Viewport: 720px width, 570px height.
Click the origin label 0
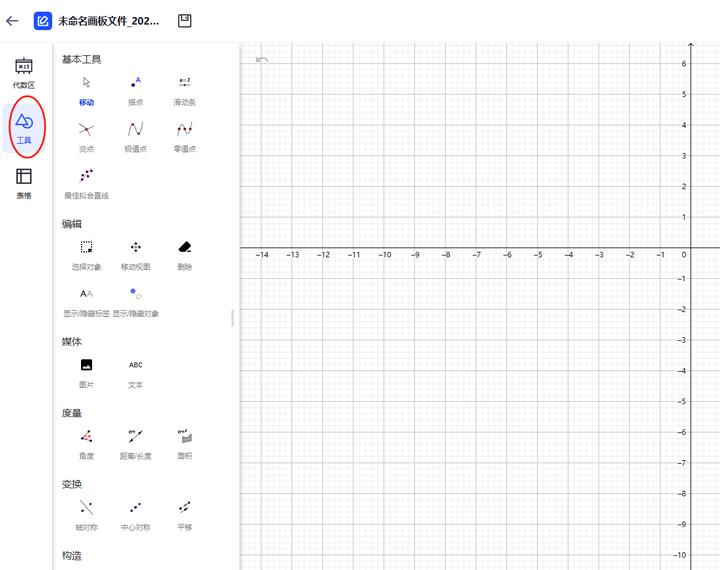[x=684, y=254]
